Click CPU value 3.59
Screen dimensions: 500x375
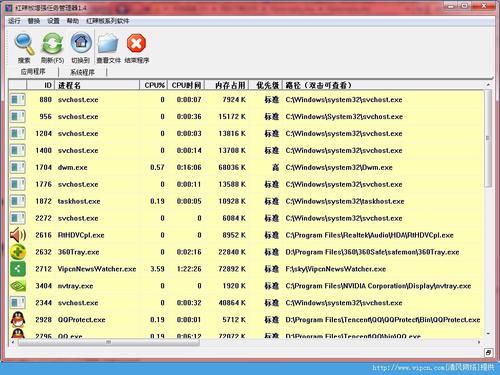click(x=157, y=269)
